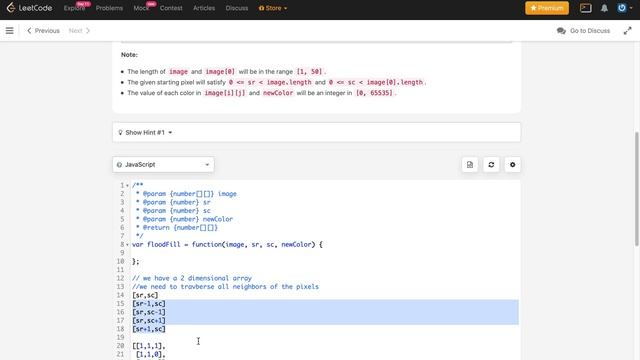Screen dimensions: 640x360
Task: Click the '@param {number} newColor' line
Action: (184, 219)
